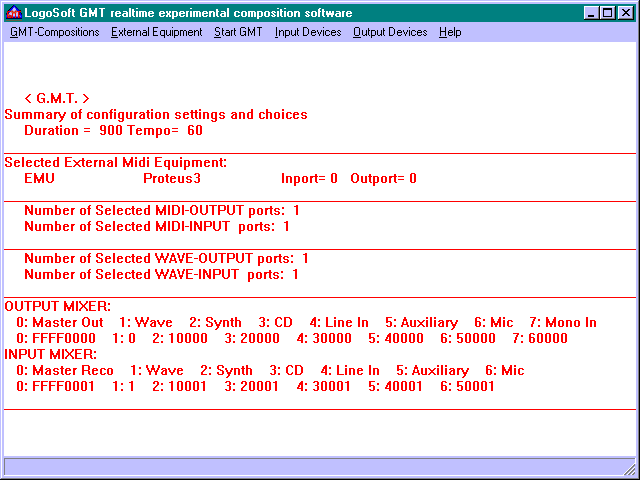
Task: Click the Duration and Tempo settings line
Action: [x=113, y=130]
